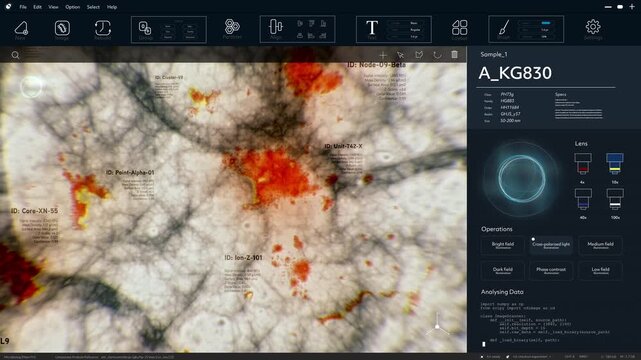This screenshot has height=360, width=641.
Task: Click the search magnifier above the specimen view
Action: (15, 55)
